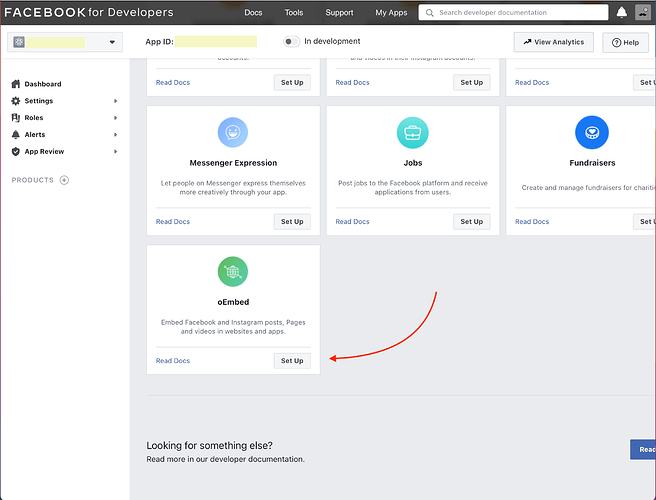Open Read Docs for Fundraisers

(532, 221)
